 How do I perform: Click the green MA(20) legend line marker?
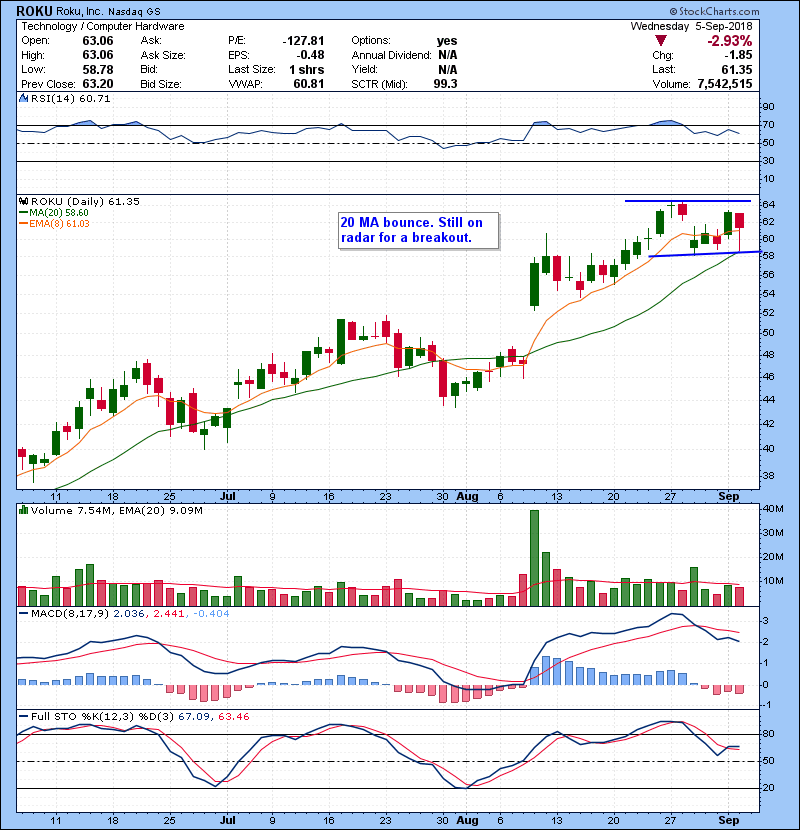coord(23,213)
